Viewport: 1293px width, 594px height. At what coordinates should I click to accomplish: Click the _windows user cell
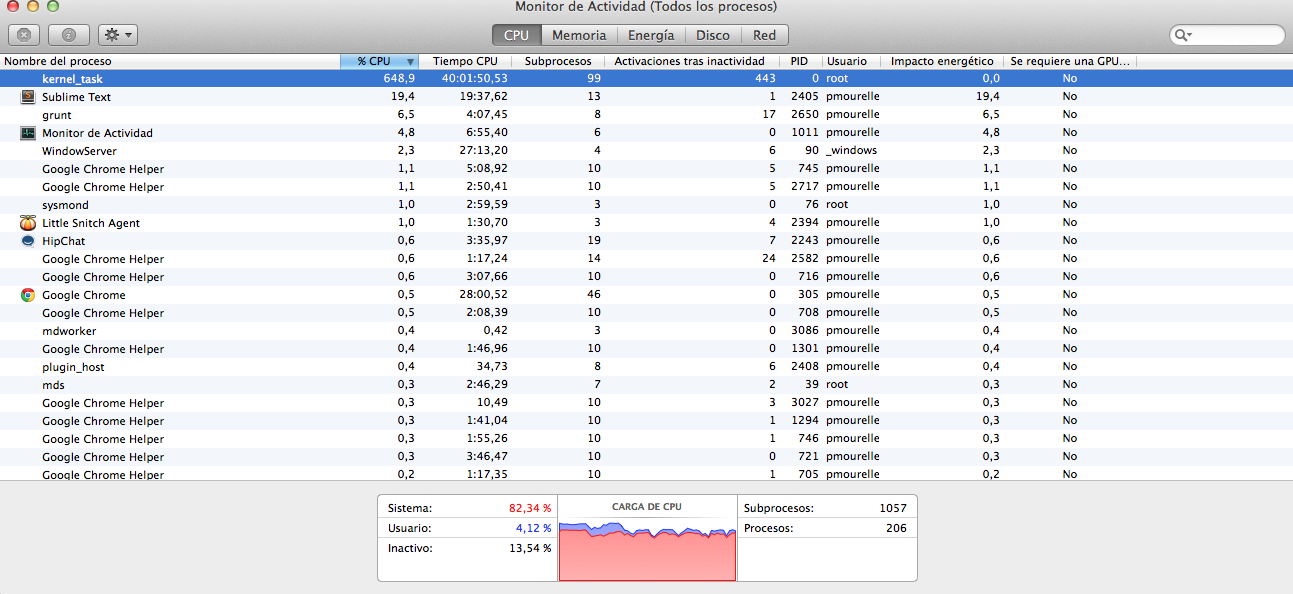(851, 151)
